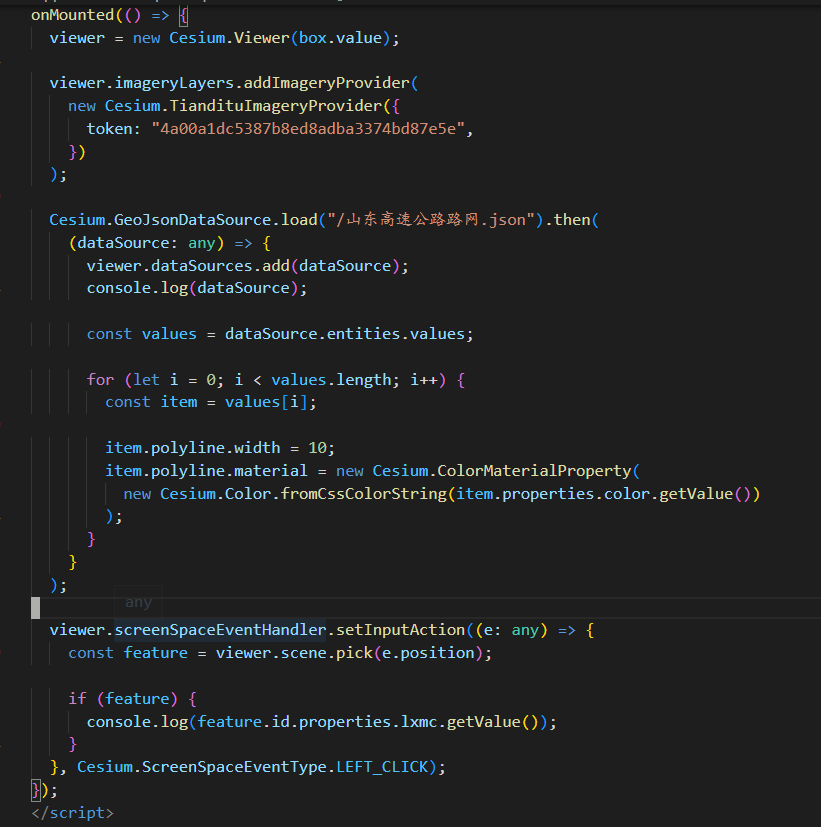Click the '/山东高速公路路网.json' file path string
This screenshot has height=827, width=821.
(x=431, y=220)
